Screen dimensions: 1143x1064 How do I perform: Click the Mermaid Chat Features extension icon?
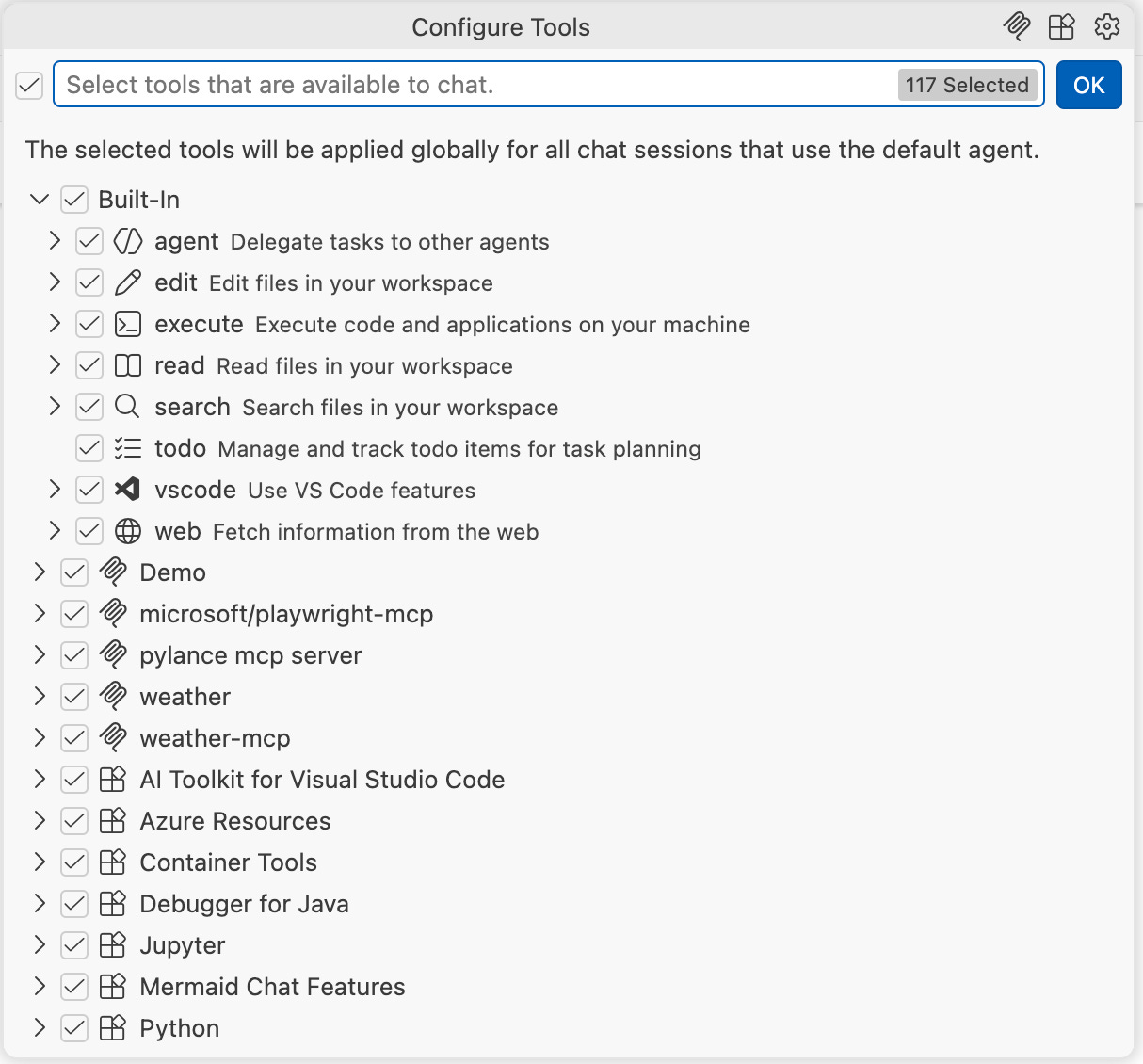tap(113, 987)
